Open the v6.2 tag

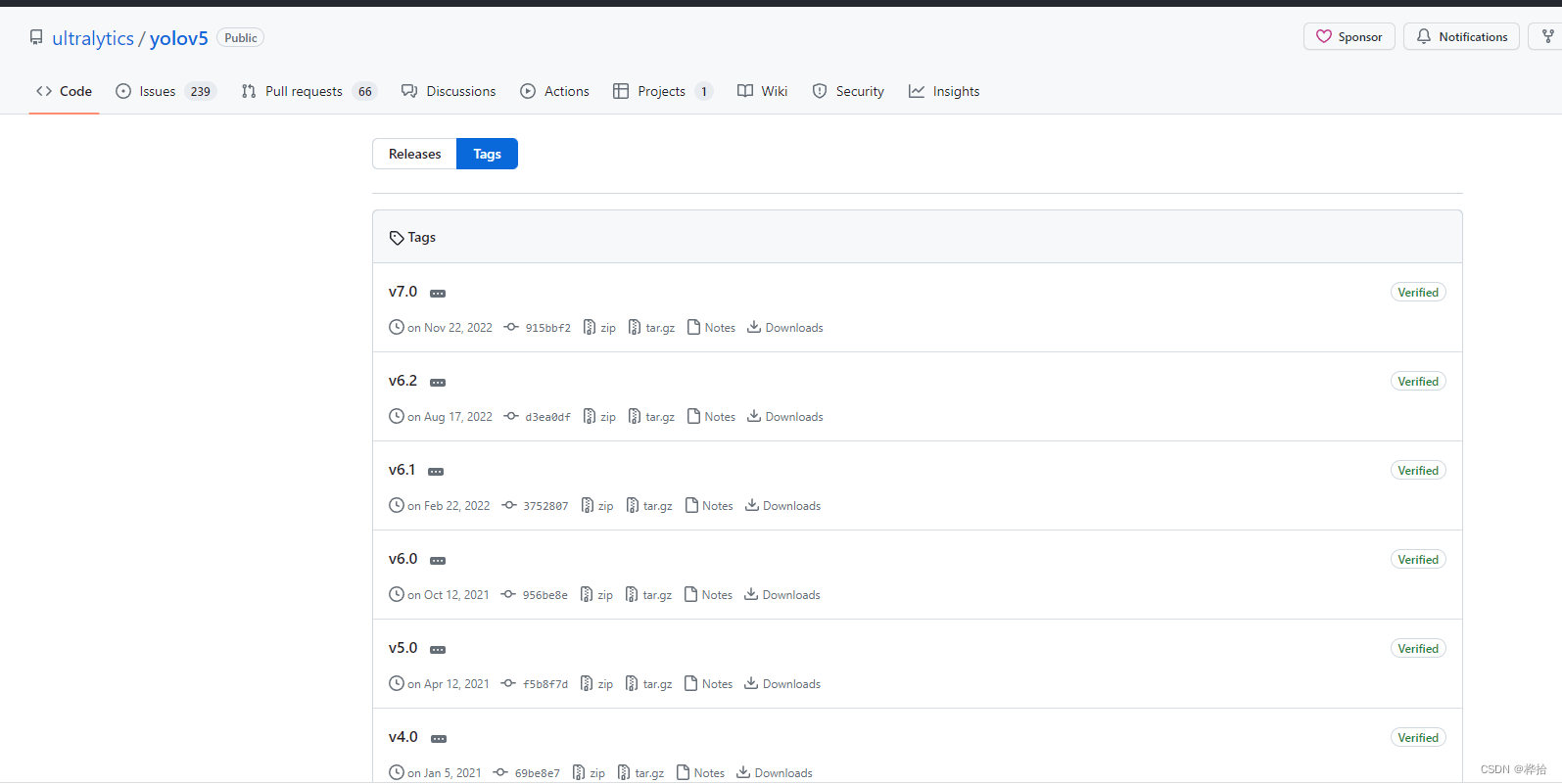[x=402, y=381]
